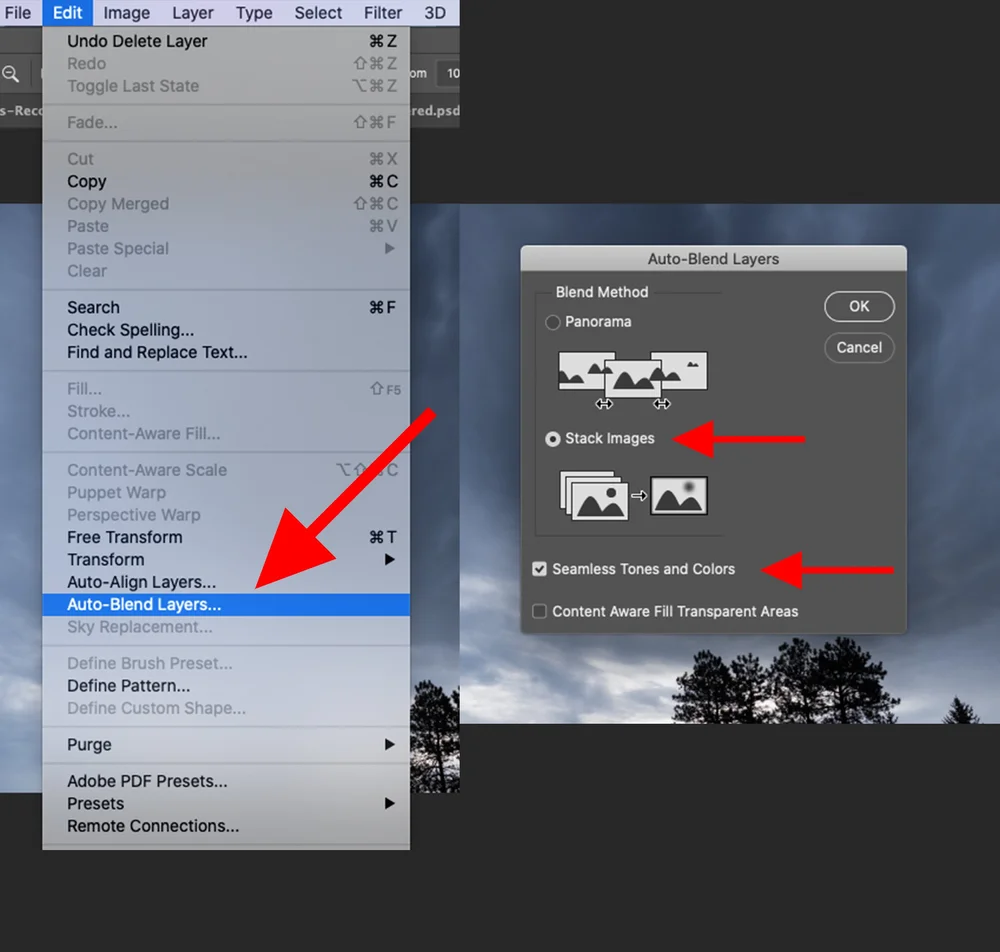This screenshot has width=1000, height=952.
Task: Expand the Presets submenu
Action: click(x=95, y=803)
